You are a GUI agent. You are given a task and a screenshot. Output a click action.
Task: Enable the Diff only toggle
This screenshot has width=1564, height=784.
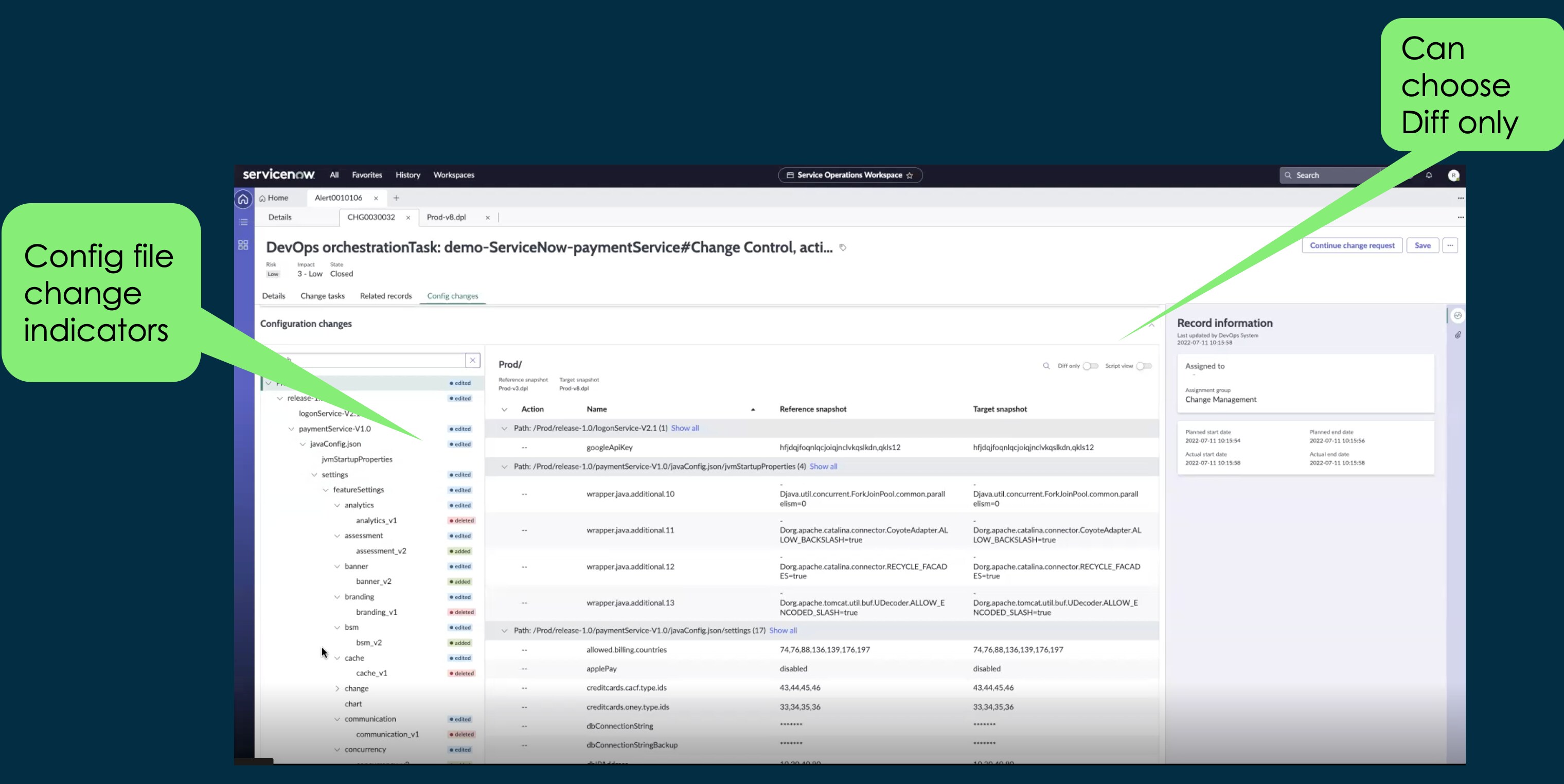pos(1091,366)
